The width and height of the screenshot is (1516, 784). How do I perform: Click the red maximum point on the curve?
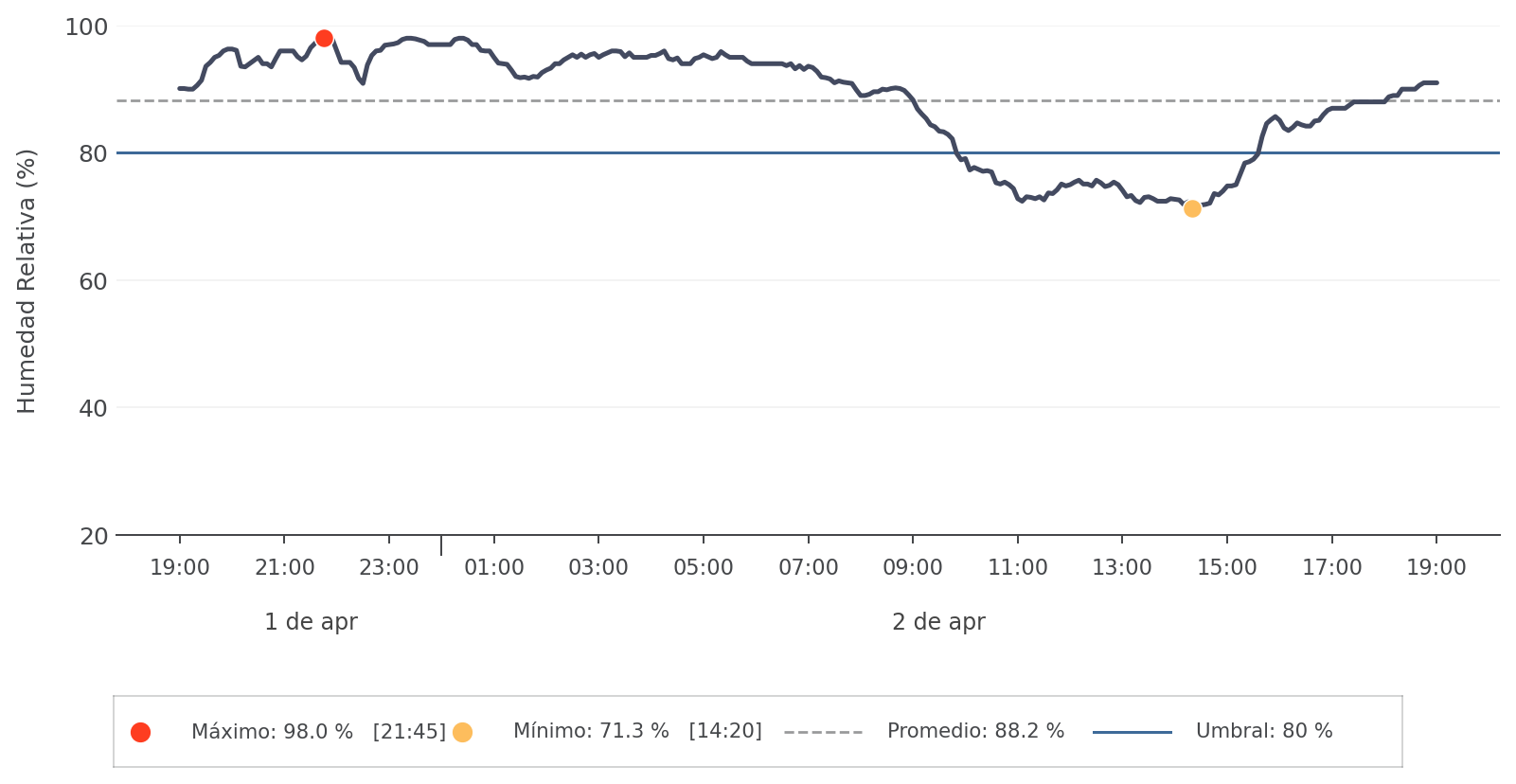[x=324, y=39]
